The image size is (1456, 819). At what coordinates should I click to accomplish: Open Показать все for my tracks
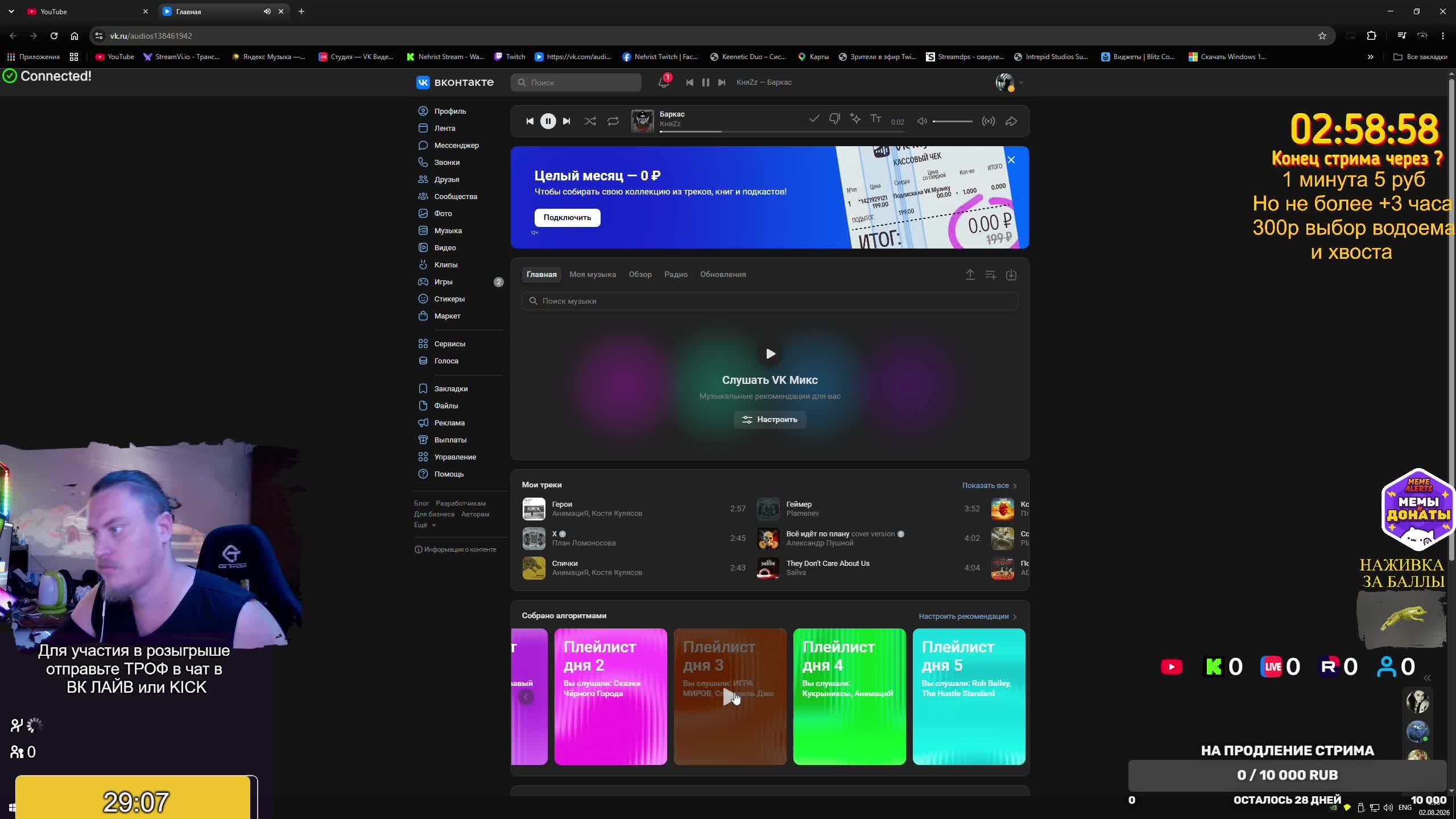click(989, 486)
